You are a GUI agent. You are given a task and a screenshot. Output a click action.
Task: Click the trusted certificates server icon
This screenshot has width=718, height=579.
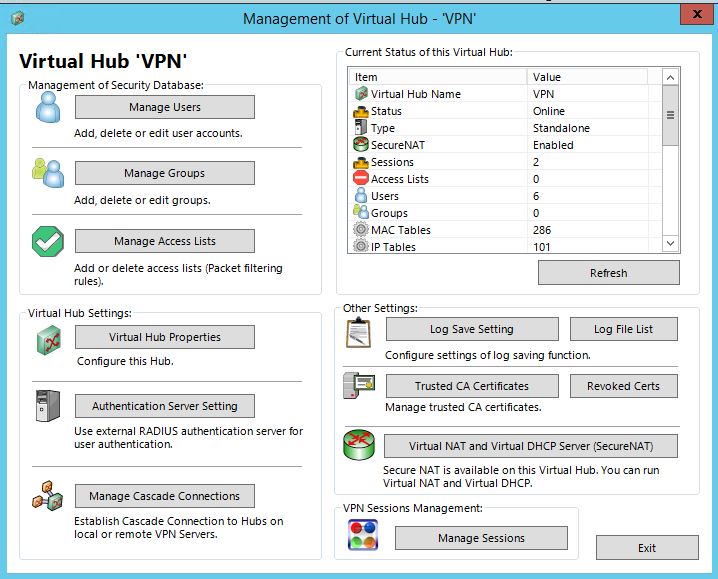[358, 387]
